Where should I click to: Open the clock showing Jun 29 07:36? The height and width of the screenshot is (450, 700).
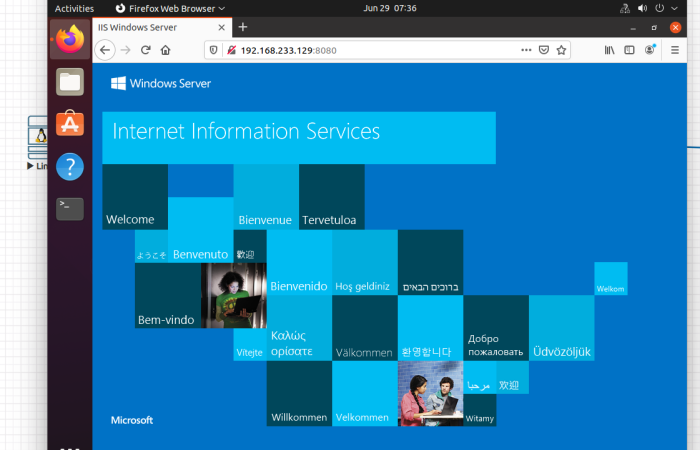(x=390, y=8)
